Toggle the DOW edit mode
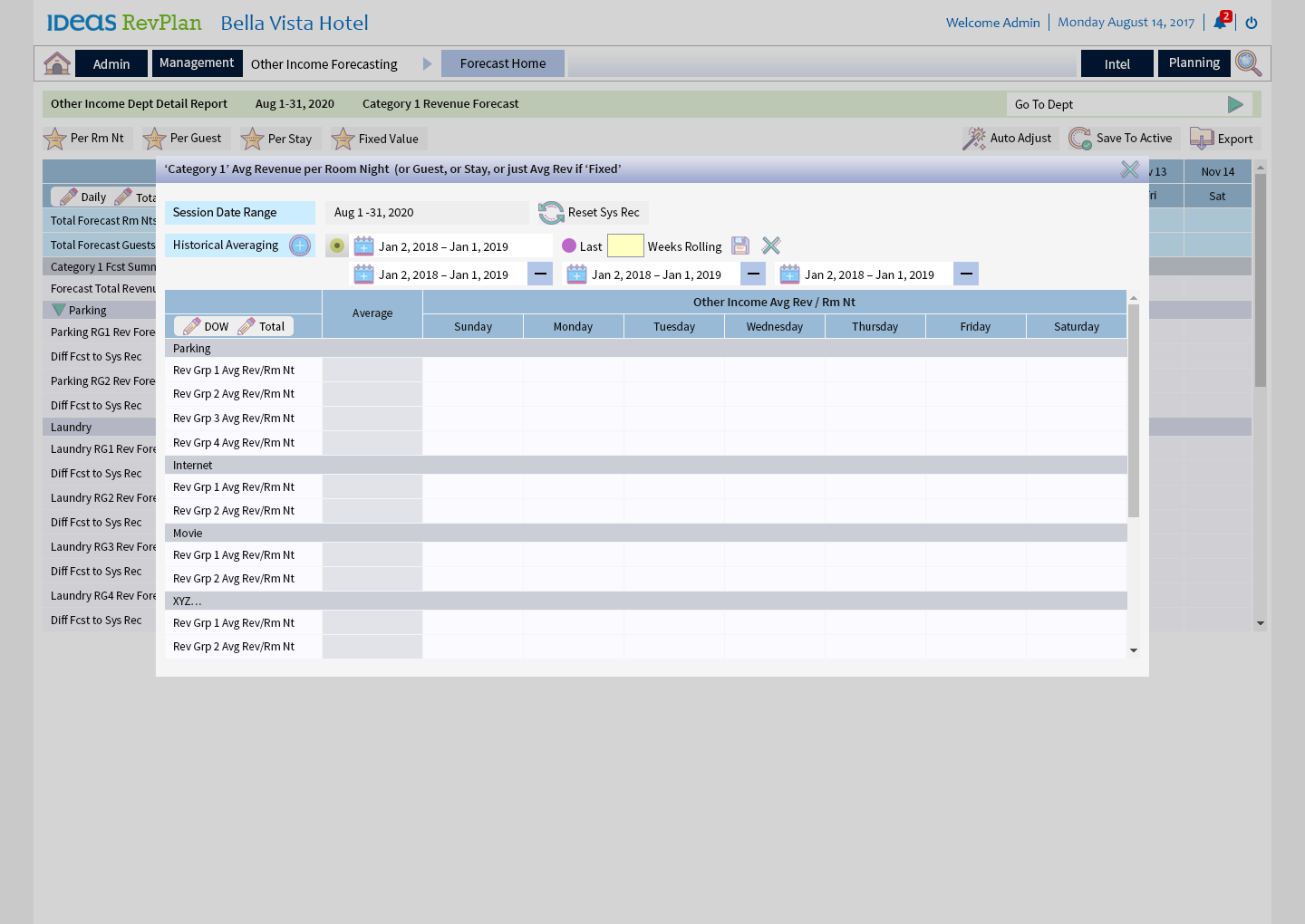1305x924 pixels. point(207,326)
